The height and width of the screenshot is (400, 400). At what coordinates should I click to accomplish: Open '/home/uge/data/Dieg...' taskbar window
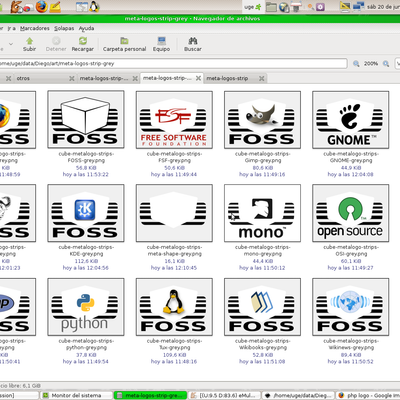click(298, 395)
